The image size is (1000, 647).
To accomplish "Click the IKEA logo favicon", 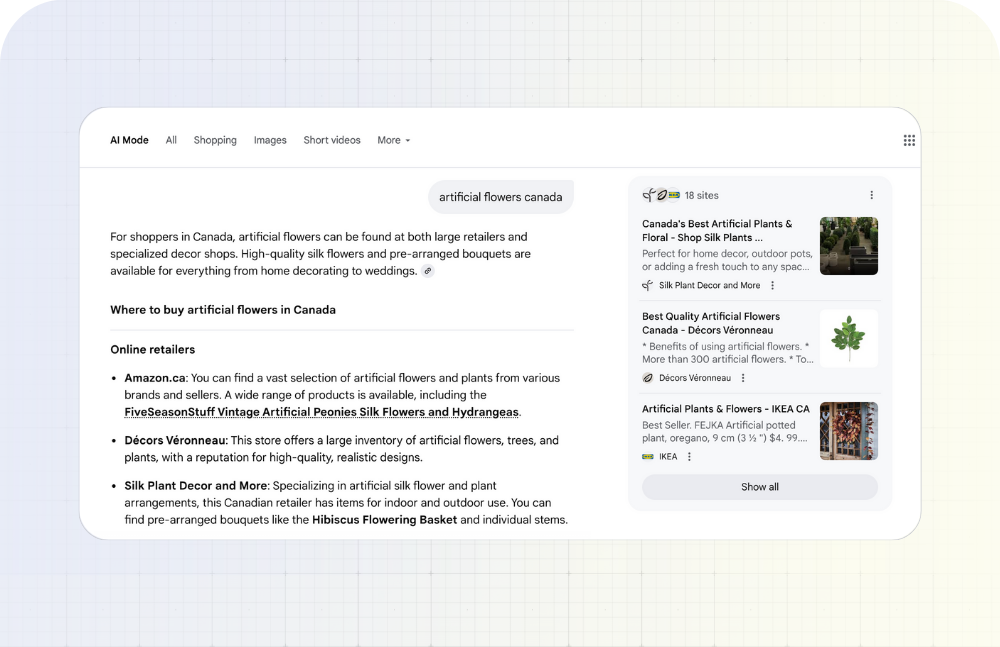I will 648,457.
